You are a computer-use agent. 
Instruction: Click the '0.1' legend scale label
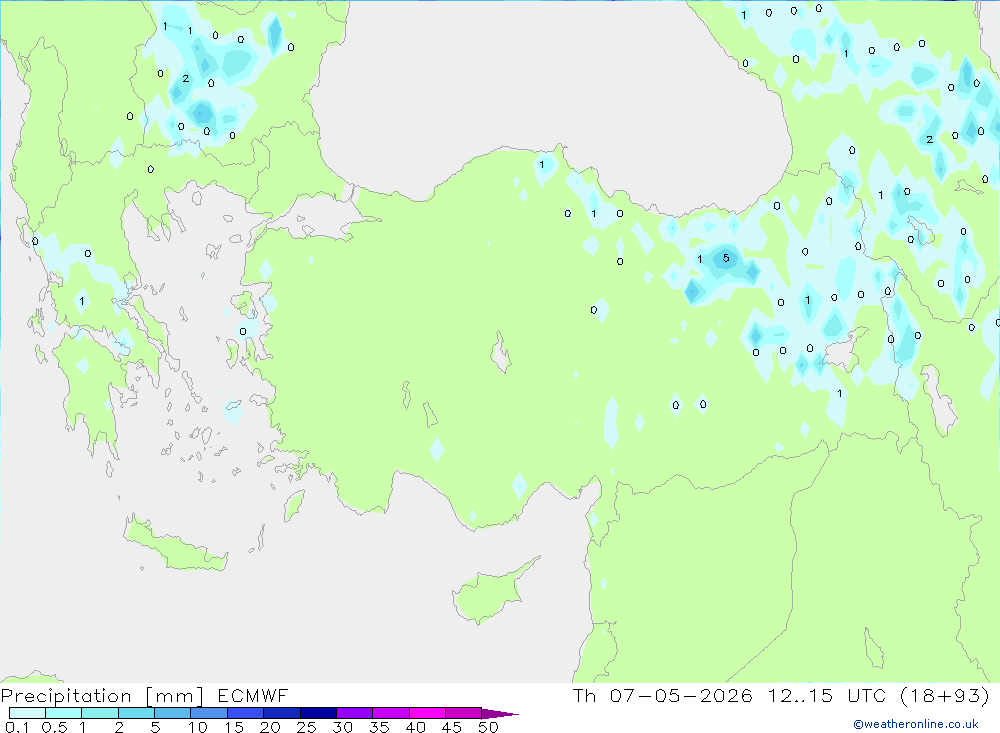(x=17, y=727)
